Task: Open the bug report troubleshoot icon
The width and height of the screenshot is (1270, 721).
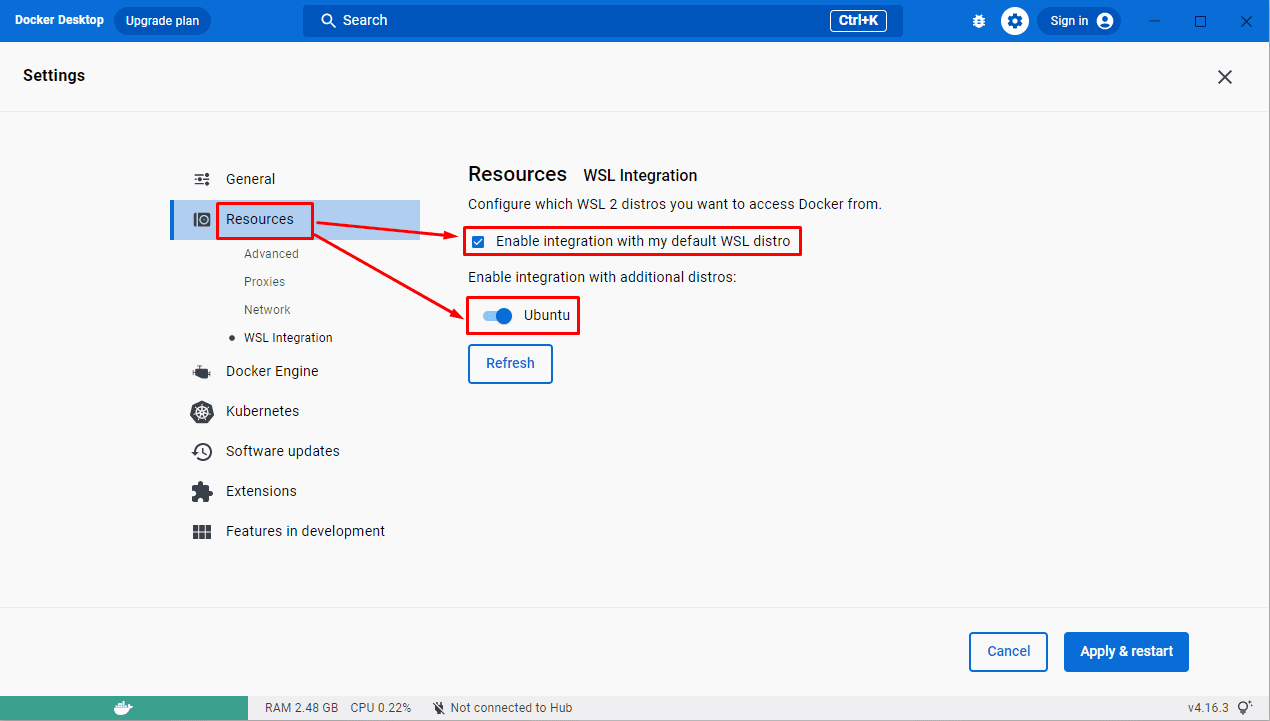Action: [979, 21]
